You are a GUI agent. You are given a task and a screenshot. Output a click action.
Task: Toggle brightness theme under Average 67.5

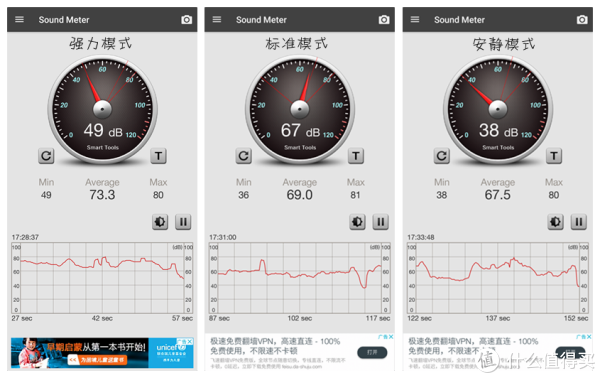[x=556, y=222]
